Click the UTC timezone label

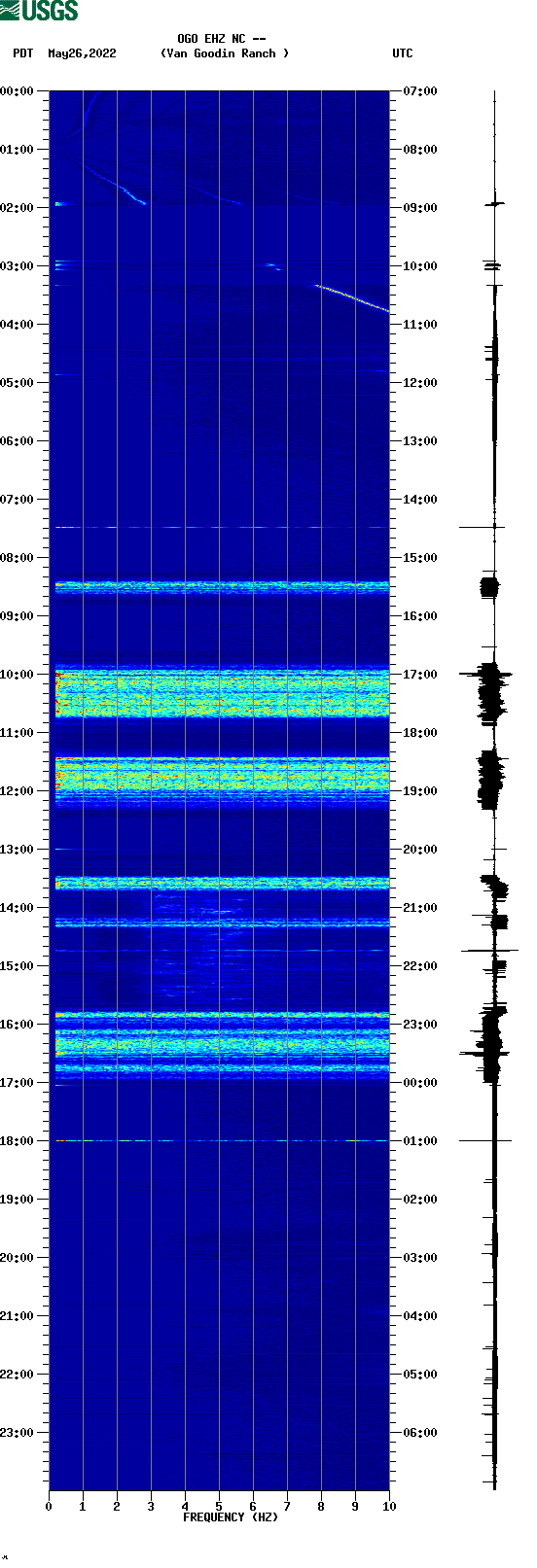(x=403, y=53)
